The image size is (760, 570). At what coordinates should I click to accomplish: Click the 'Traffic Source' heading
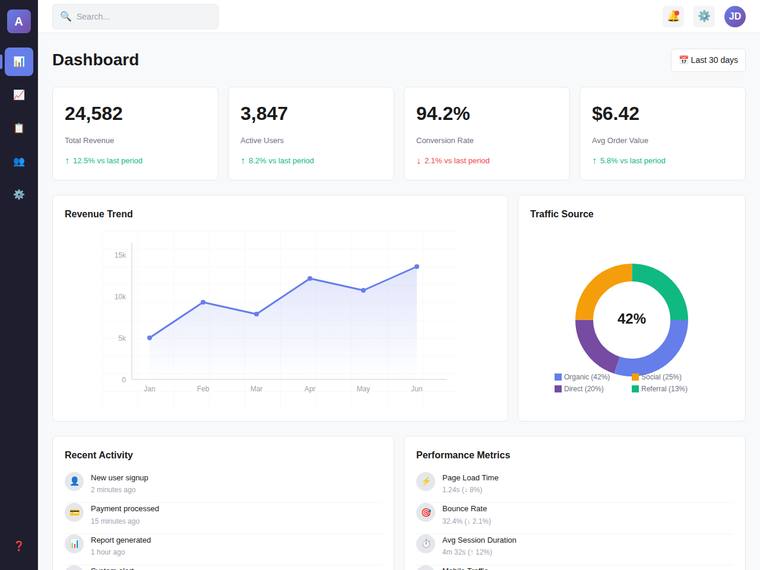coord(561,214)
